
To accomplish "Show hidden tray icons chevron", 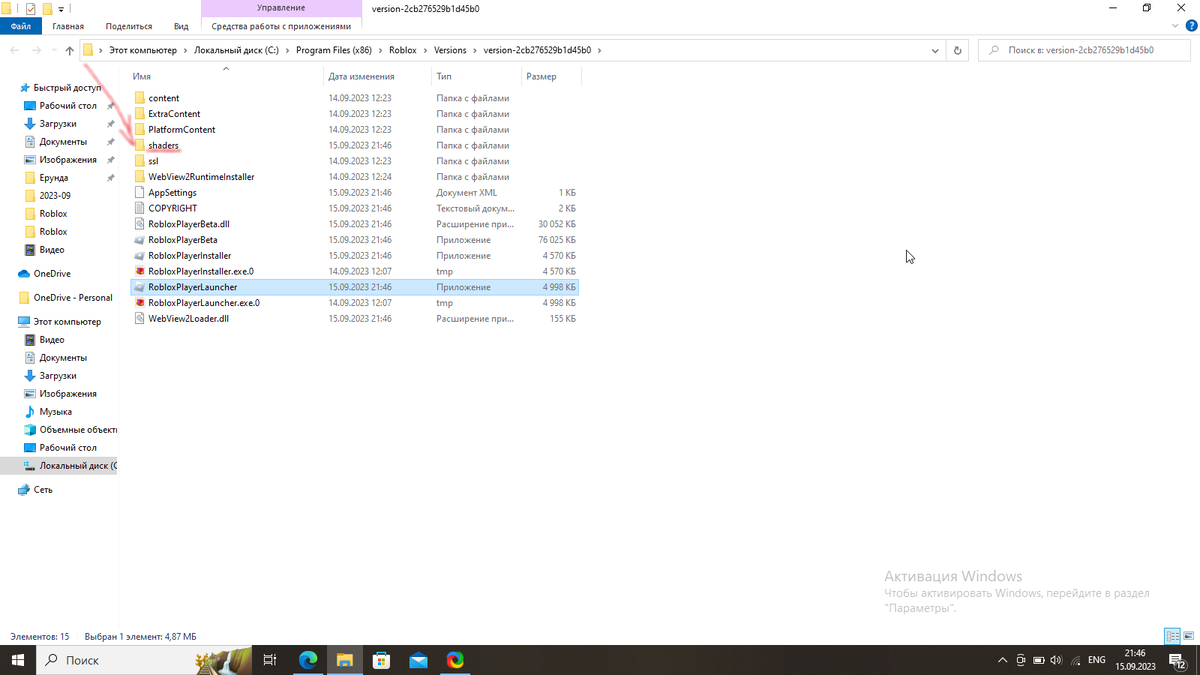I will pyautogui.click(x=1002, y=660).
